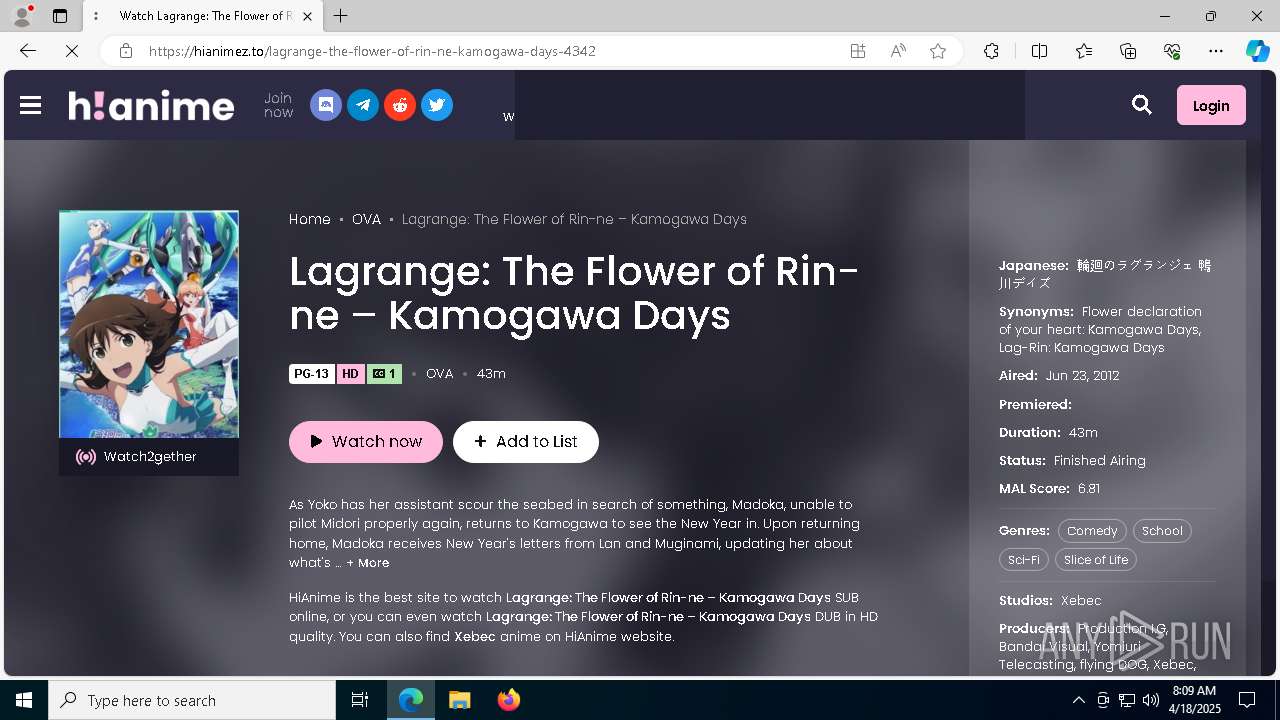Open Edge Settings and more menu
1280x720 pixels.
1216,51
